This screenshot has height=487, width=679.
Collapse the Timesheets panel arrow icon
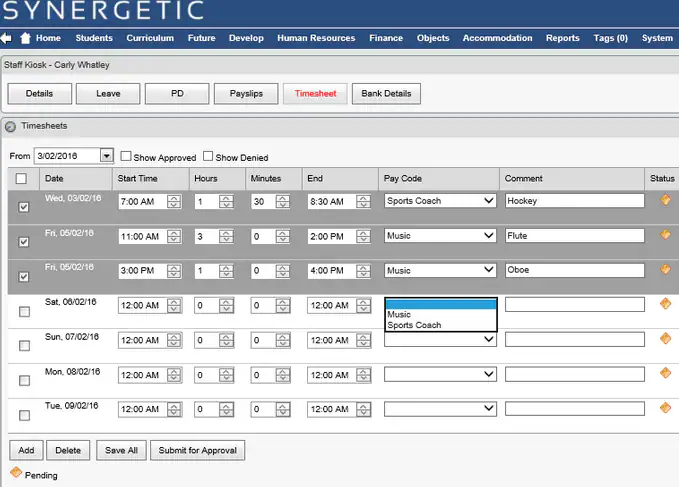tap(10, 127)
